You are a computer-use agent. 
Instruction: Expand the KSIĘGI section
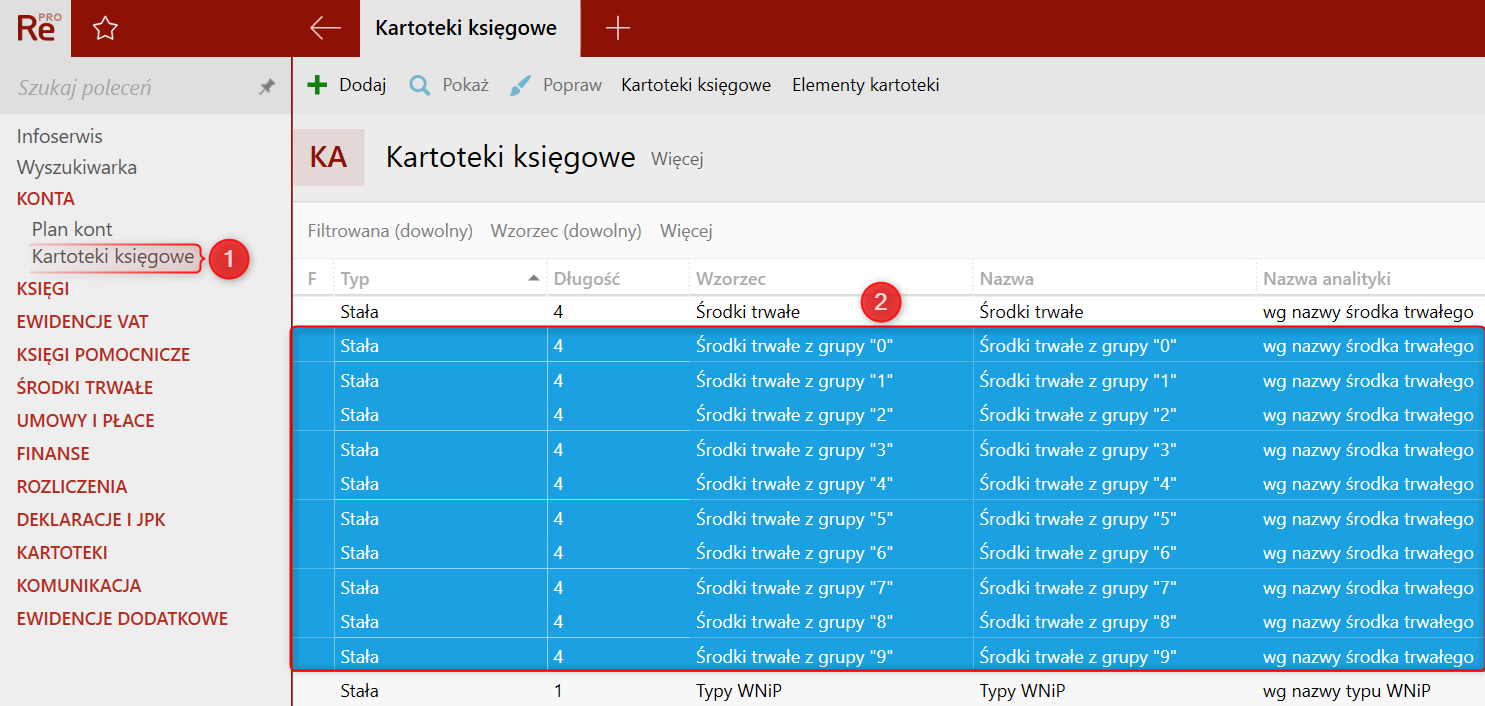click(43, 289)
